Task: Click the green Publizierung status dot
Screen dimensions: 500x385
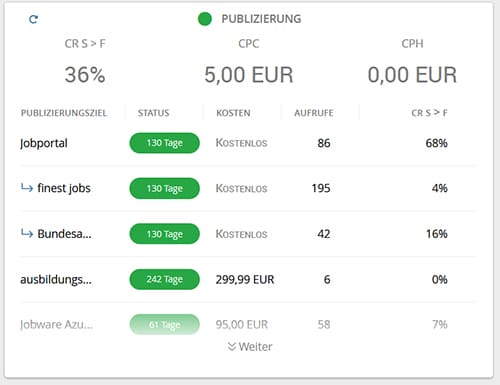Action: click(205, 19)
